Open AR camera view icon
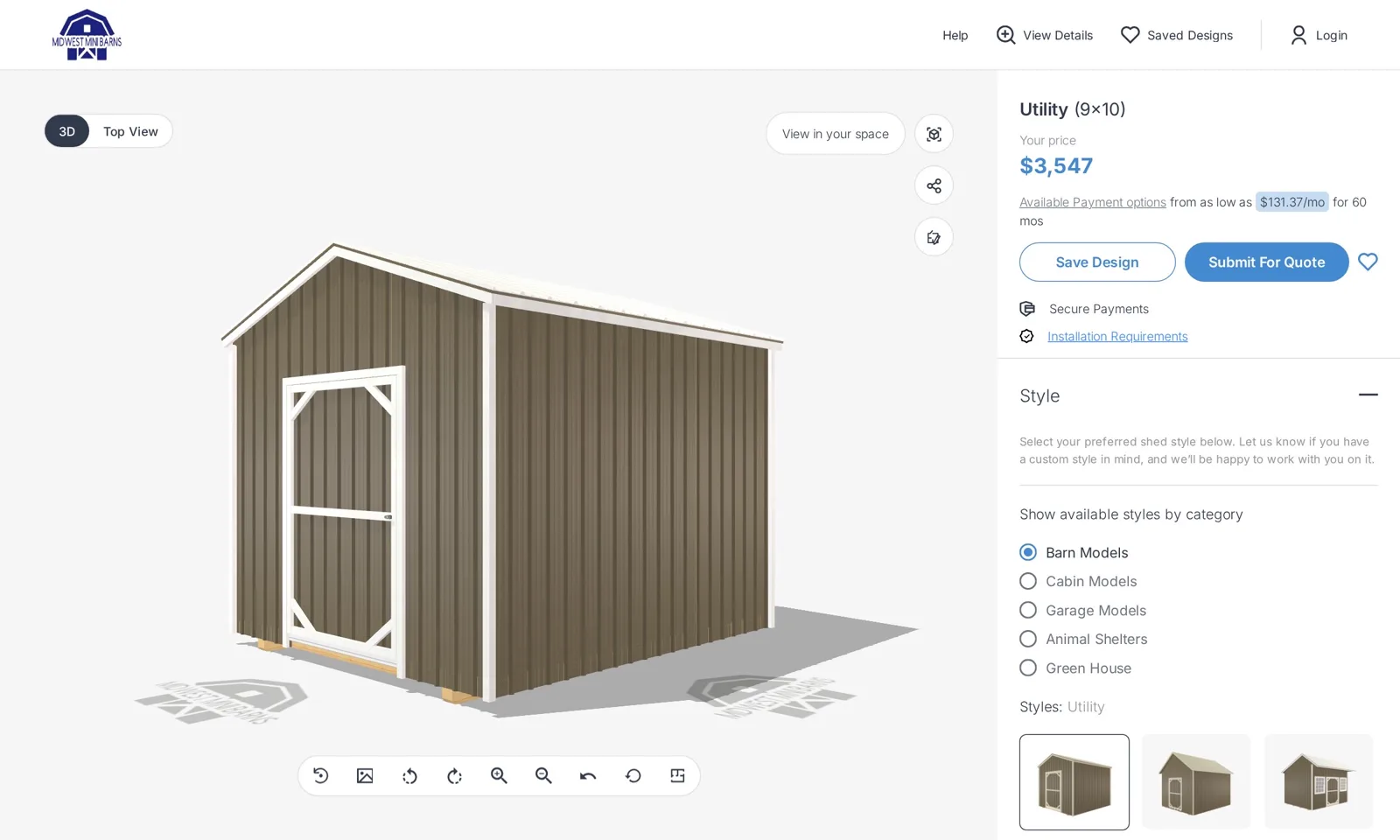The width and height of the screenshot is (1400, 840). click(x=934, y=134)
